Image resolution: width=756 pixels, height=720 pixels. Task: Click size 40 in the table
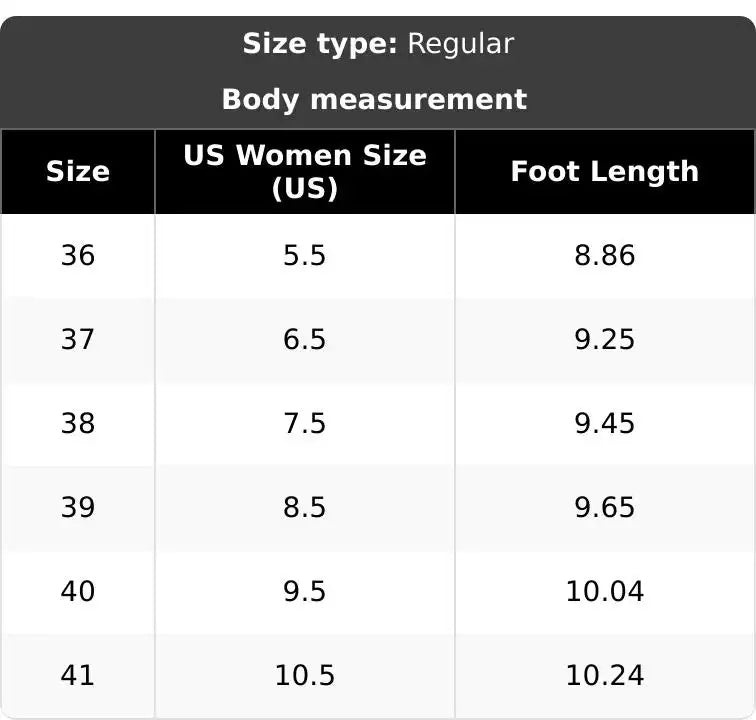coord(78,591)
